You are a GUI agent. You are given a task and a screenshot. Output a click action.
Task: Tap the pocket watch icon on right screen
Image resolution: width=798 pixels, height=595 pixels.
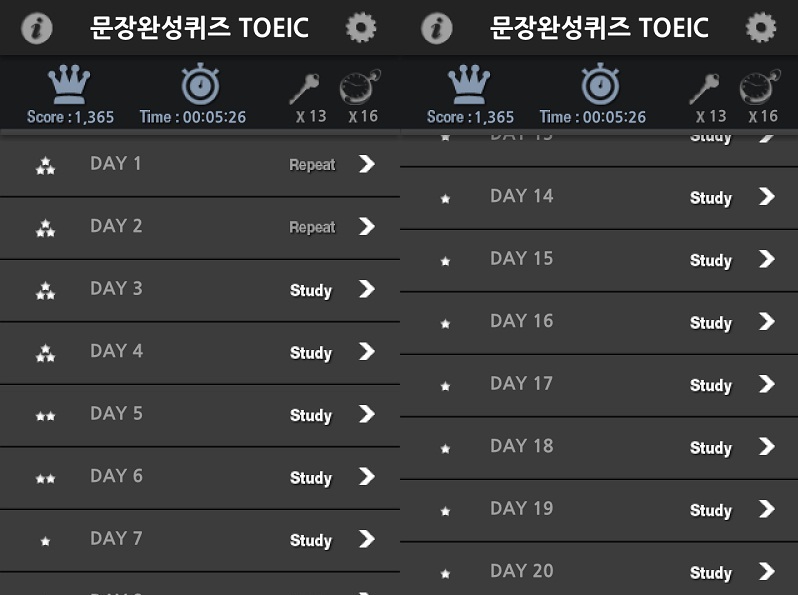tap(759, 88)
